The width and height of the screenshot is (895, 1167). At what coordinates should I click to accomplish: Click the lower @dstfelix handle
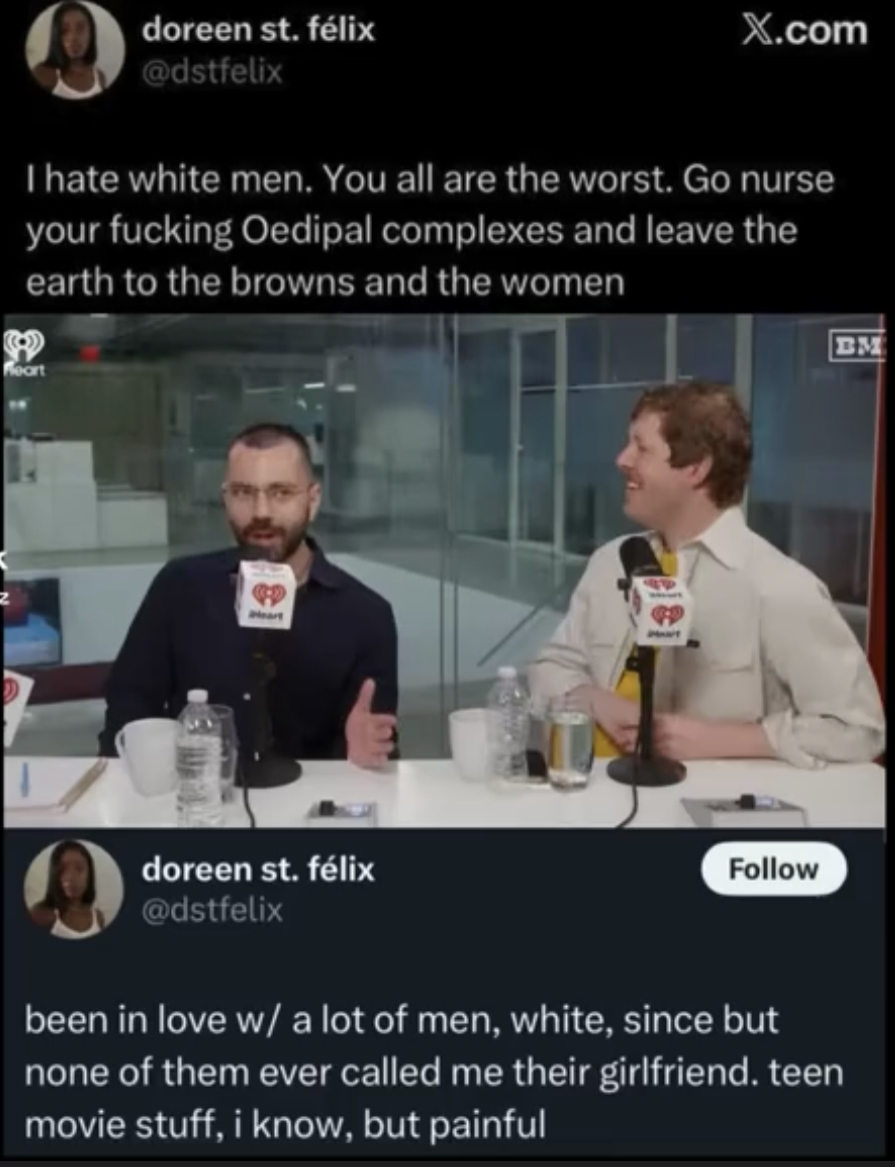[x=212, y=909]
